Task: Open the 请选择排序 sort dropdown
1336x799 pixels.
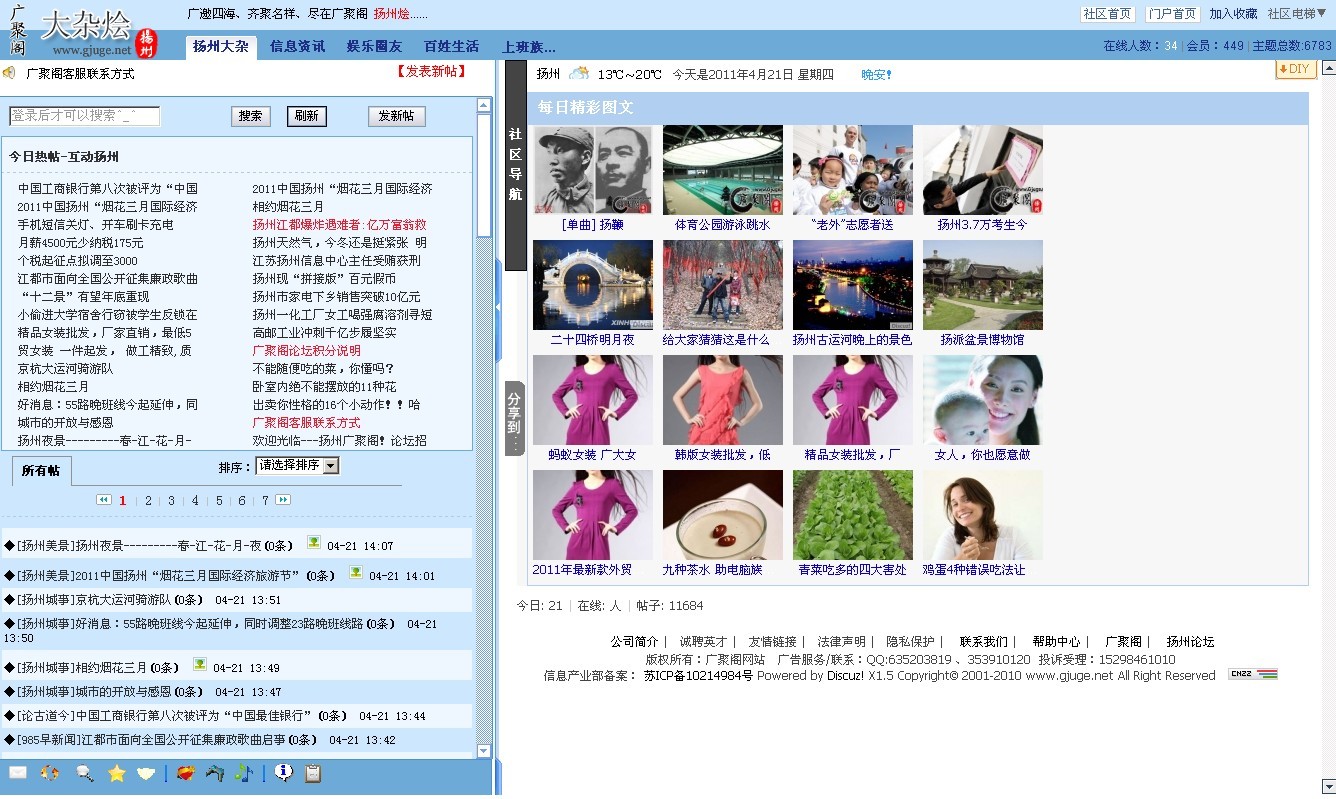Action: [298, 465]
